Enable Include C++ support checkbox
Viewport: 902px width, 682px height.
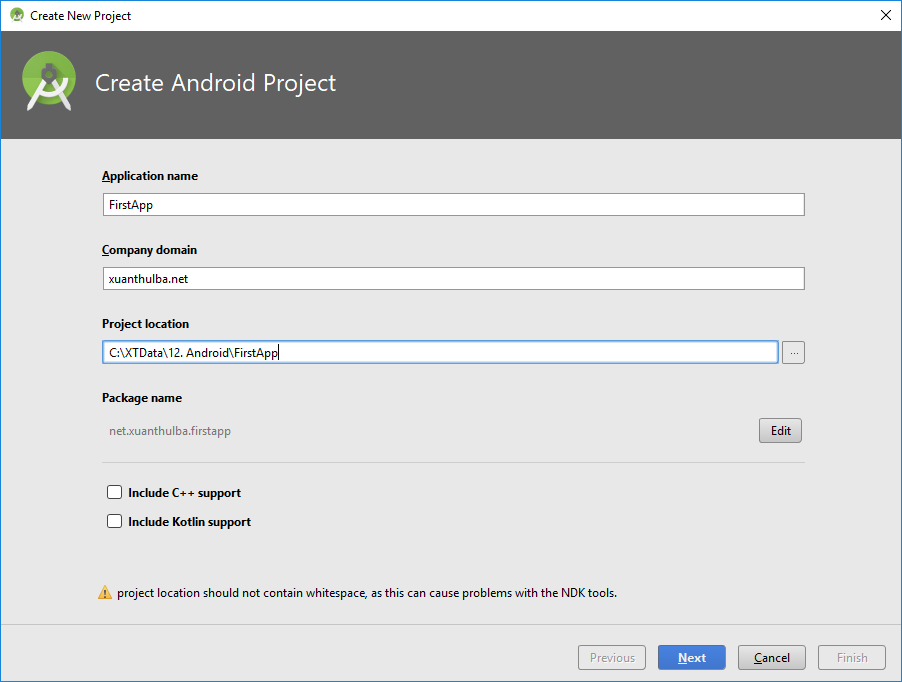click(114, 492)
